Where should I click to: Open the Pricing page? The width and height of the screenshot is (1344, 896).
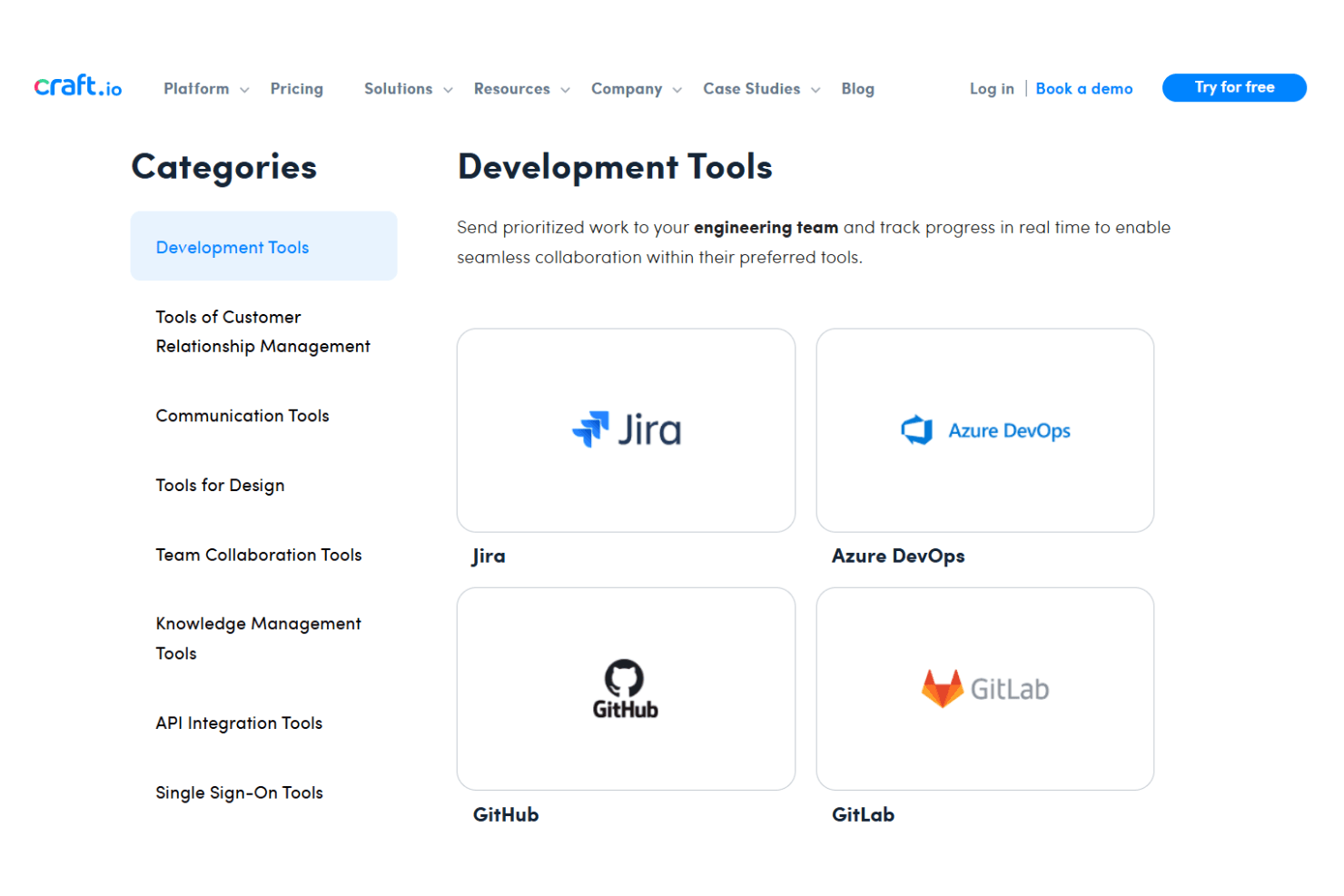[297, 89]
